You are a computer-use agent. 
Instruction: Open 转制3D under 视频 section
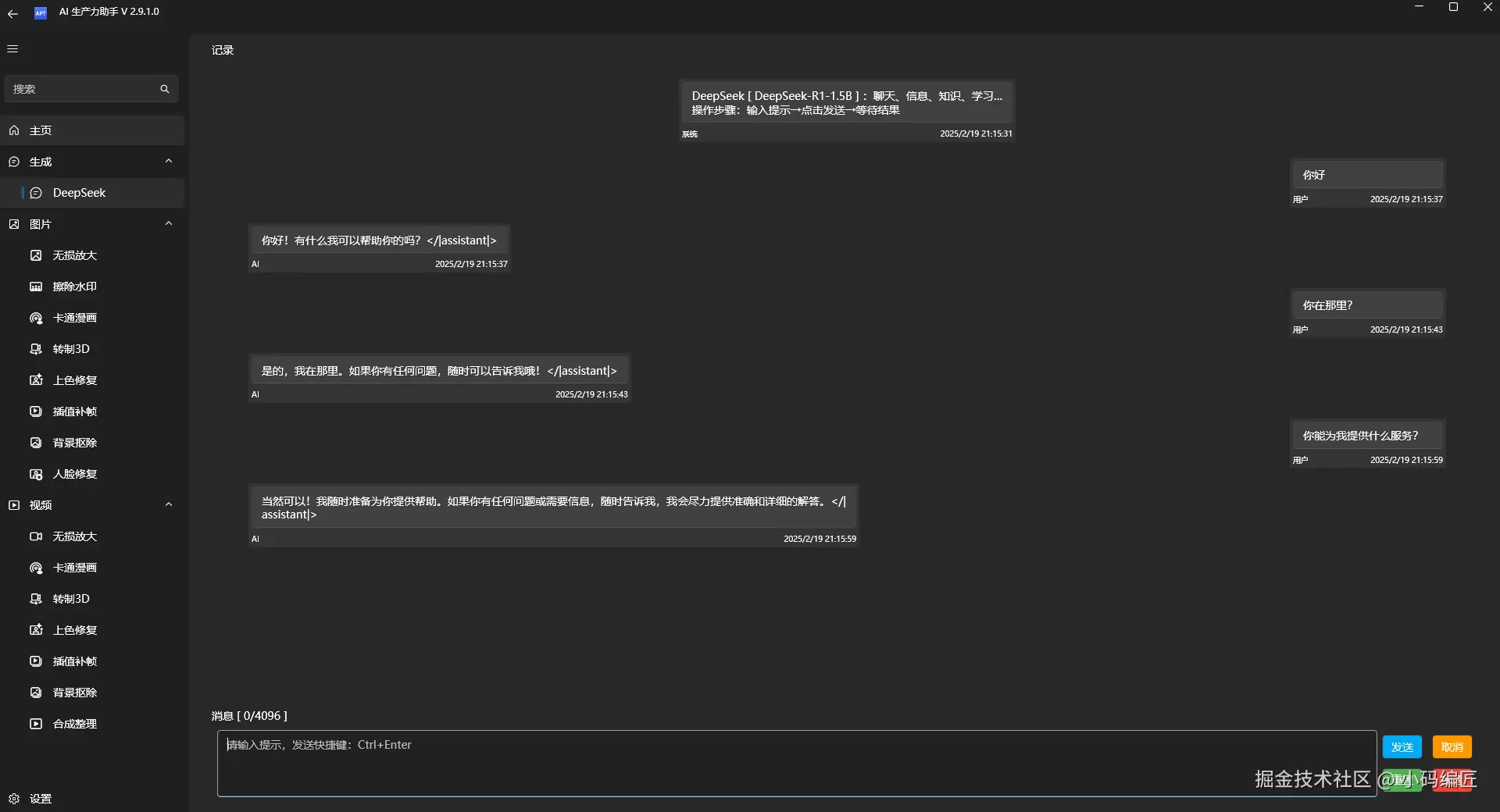(92, 599)
